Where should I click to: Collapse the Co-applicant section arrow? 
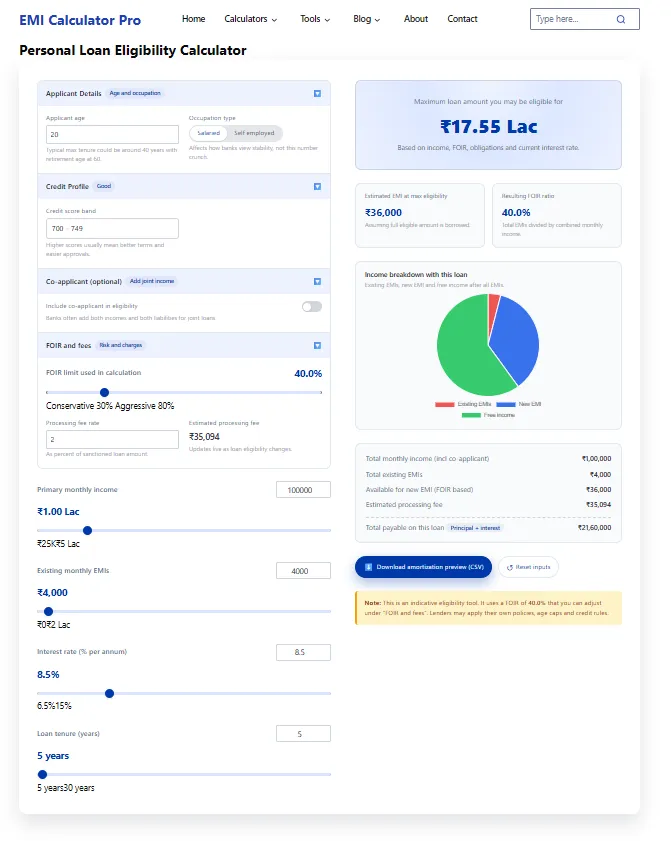tap(318, 282)
